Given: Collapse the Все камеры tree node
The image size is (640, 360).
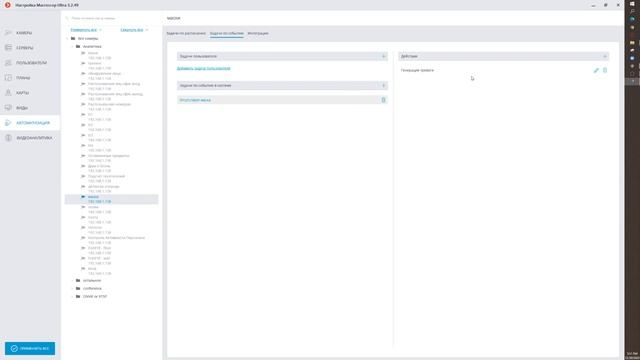Looking at the screenshot, I should coord(68,38).
